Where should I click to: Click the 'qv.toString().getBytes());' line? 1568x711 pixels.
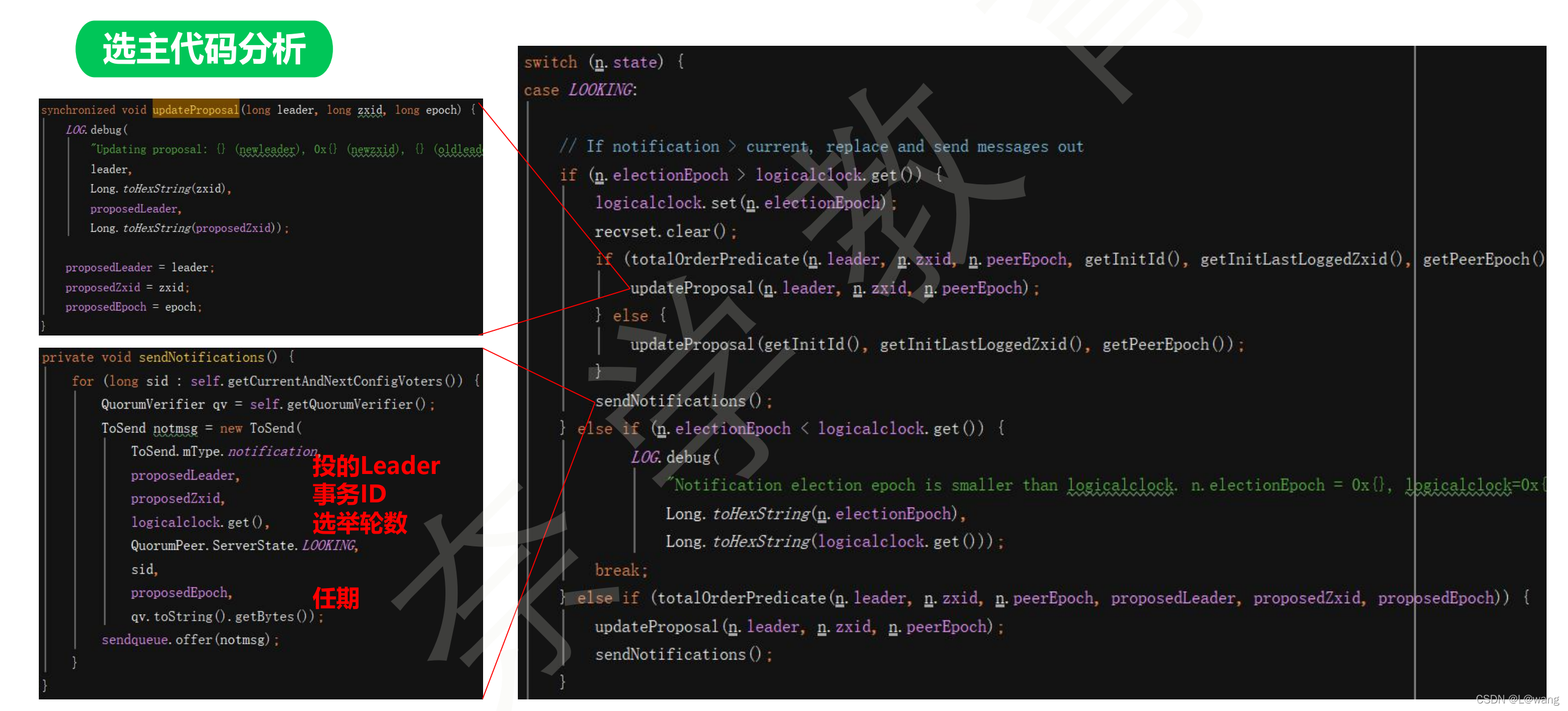click(x=227, y=616)
